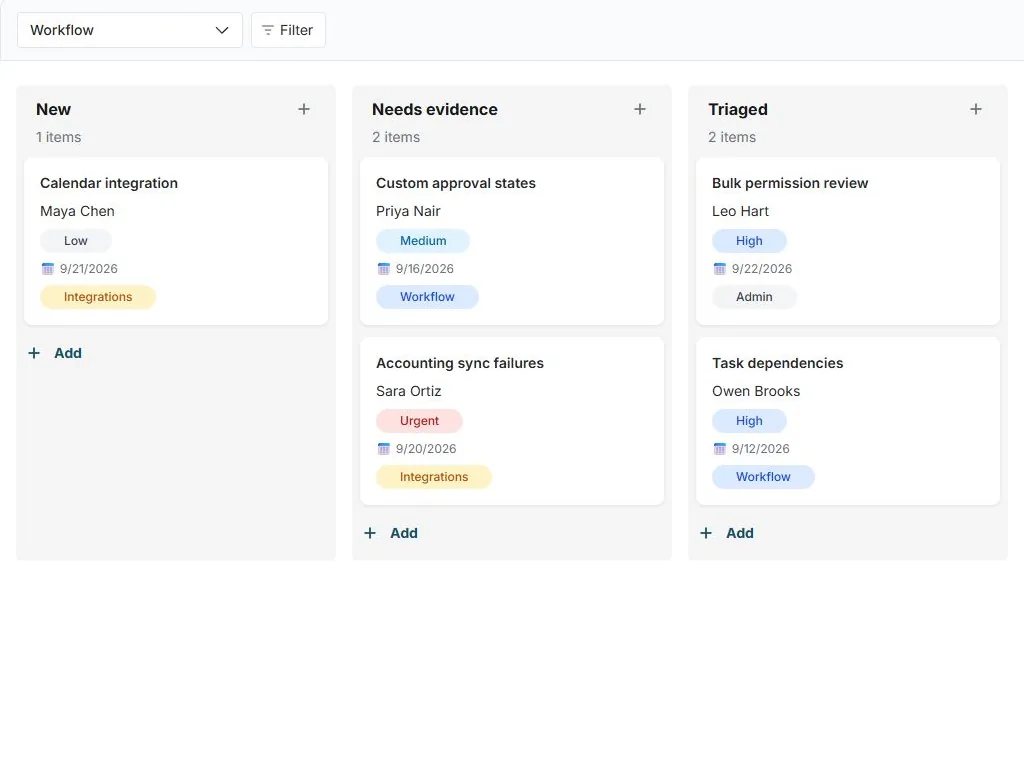Click the plus icon in Triaged column header

[x=976, y=109]
